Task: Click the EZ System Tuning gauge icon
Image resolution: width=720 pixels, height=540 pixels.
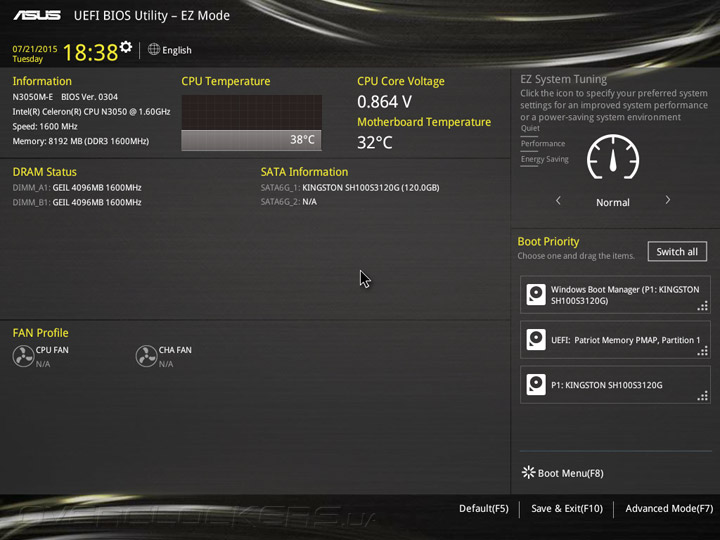Action: [613, 157]
